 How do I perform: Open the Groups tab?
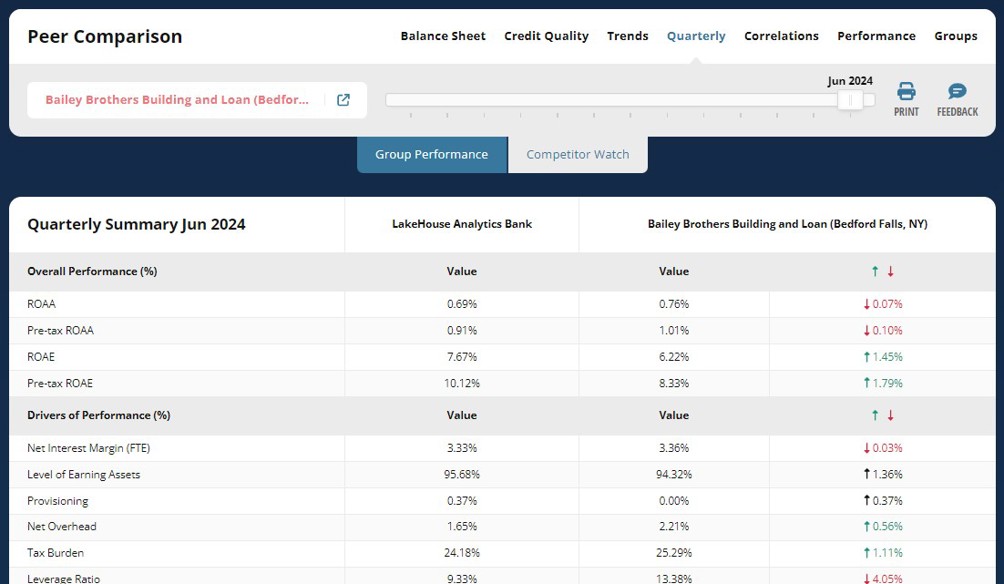click(955, 36)
